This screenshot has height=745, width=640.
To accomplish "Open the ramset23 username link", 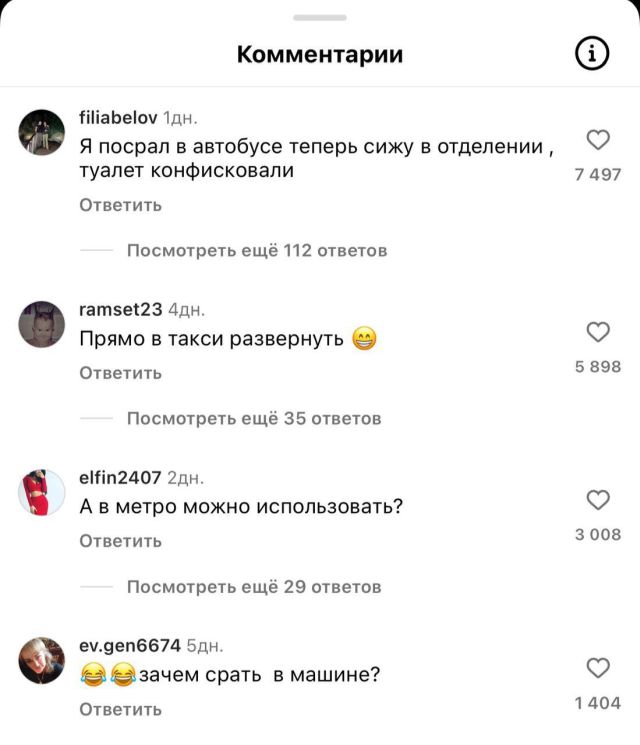I will [x=121, y=309].
